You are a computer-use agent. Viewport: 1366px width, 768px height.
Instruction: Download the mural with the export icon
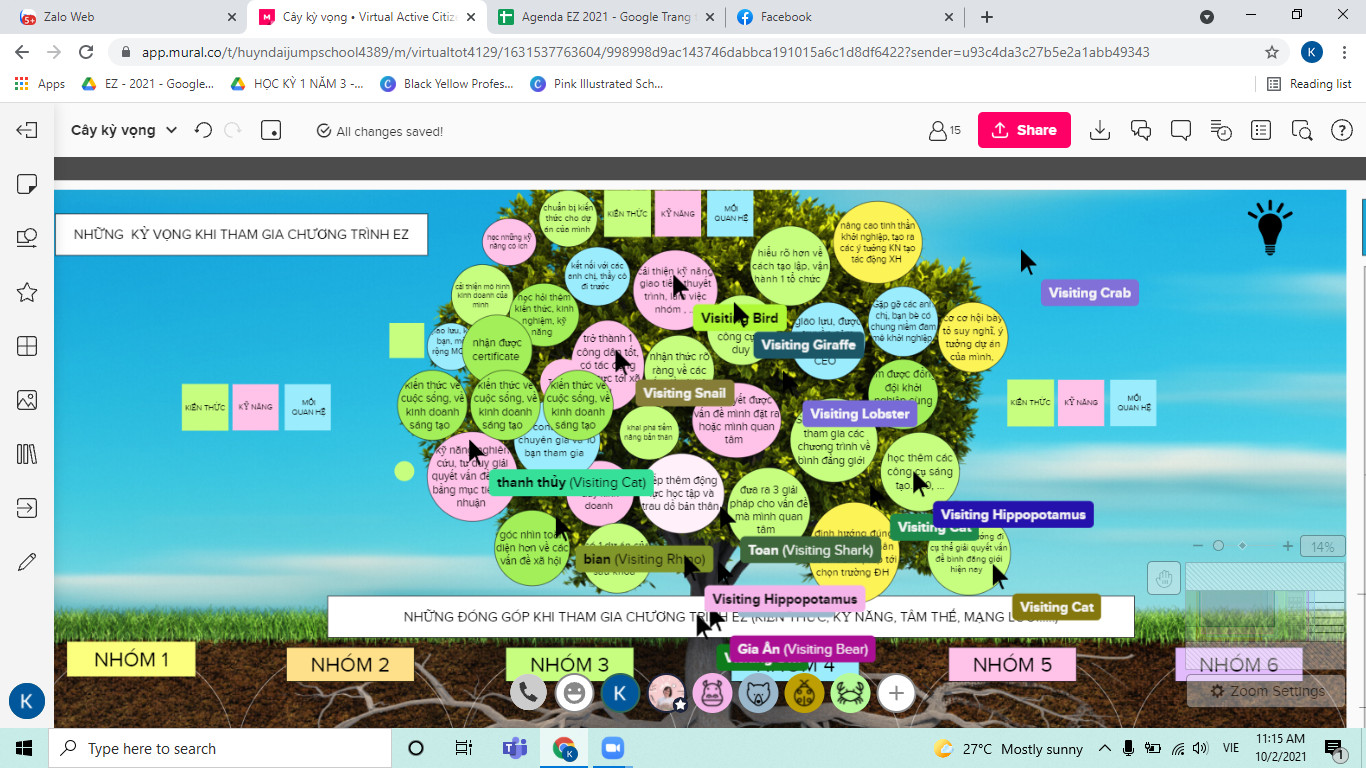pyautogui.click(x=1100, y=130)
